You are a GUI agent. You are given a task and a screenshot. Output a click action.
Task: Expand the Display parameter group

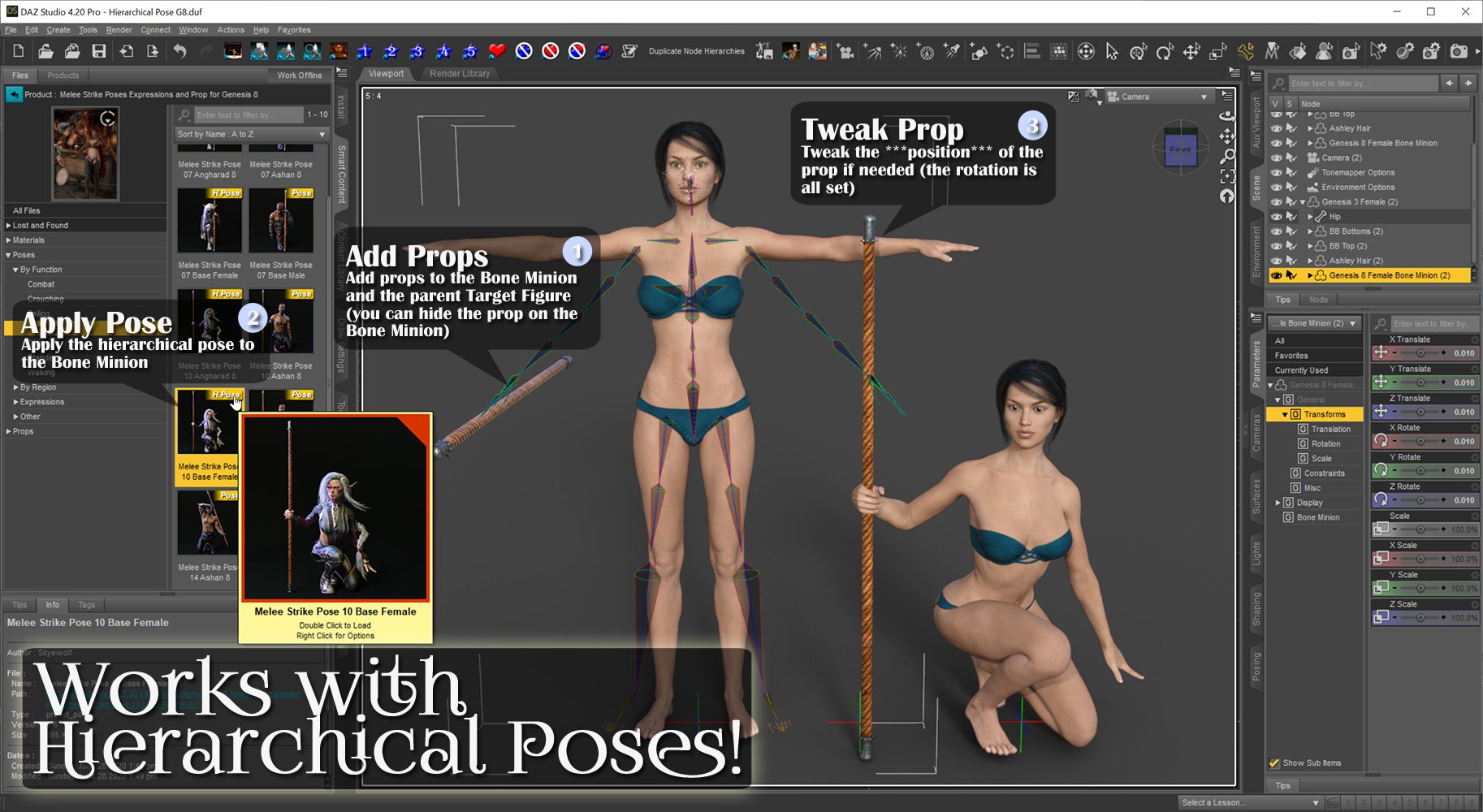click(1278, 503)
